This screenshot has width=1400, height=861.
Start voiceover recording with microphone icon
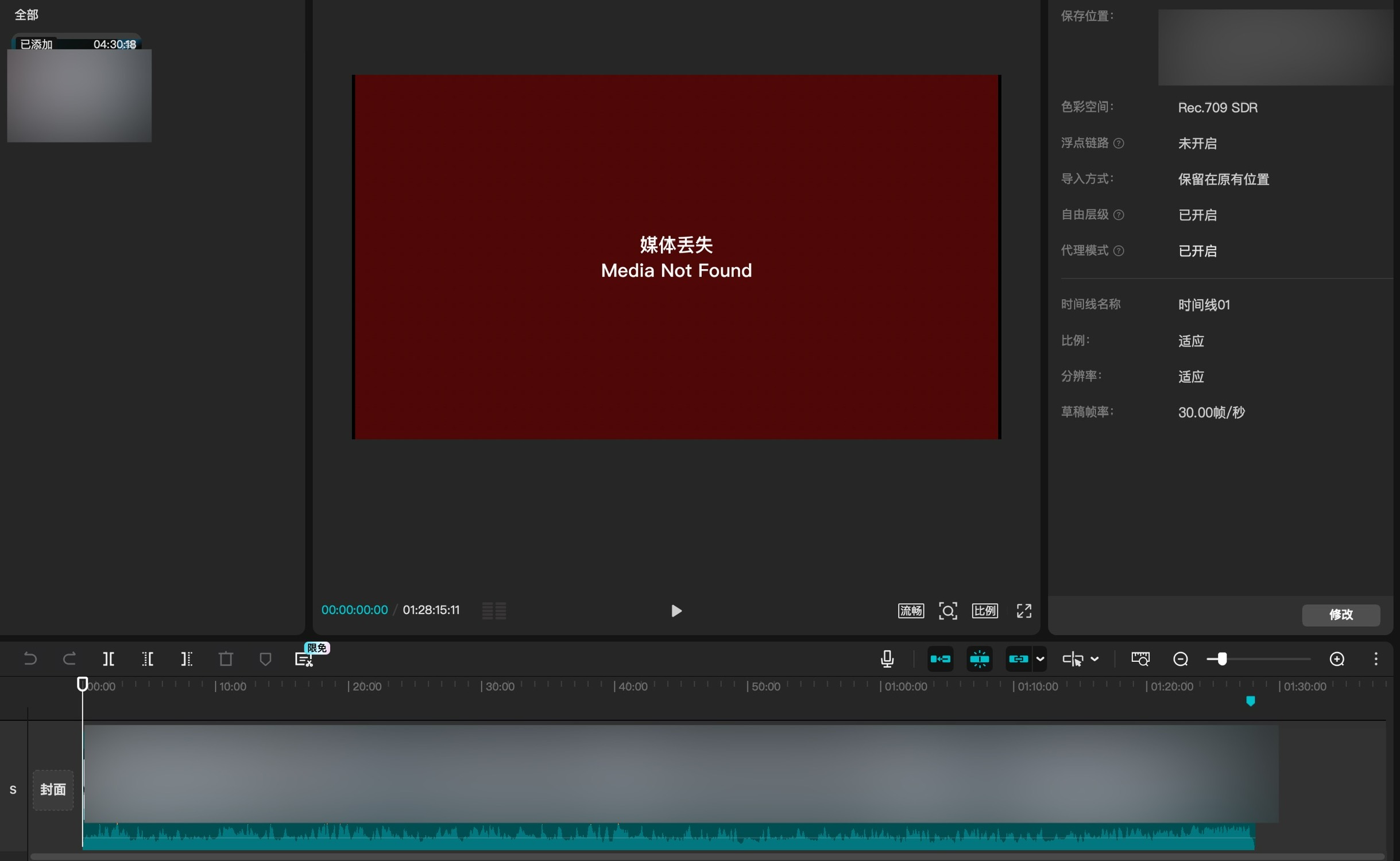(887, 659)
